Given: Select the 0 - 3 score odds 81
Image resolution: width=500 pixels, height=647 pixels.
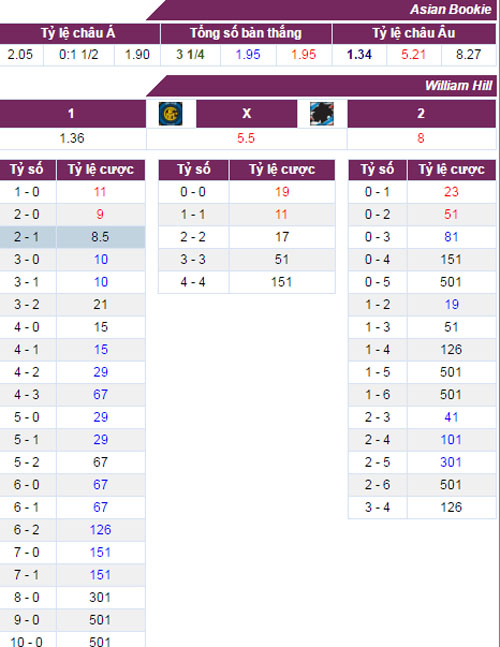Looking at the screenshot, I should click(x=451, y=237).
